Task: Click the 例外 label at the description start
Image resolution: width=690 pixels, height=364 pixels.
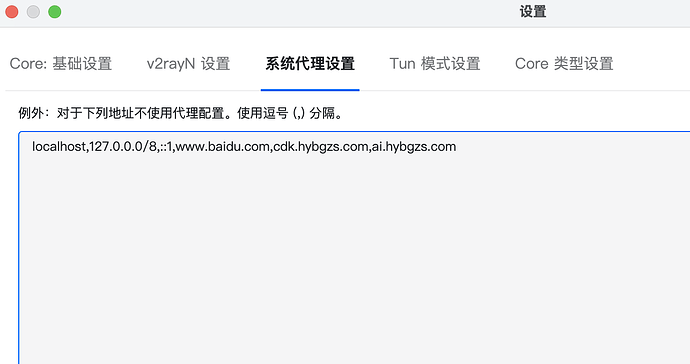Action: click(x=31, y=114)
